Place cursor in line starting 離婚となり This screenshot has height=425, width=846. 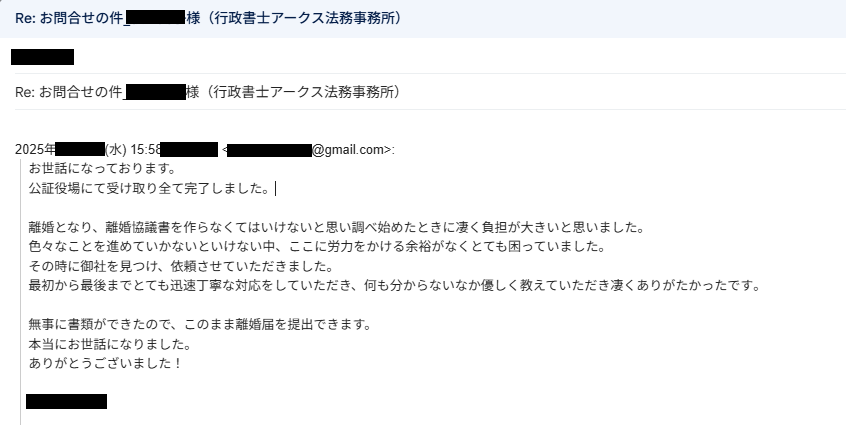tap(337, 228)
